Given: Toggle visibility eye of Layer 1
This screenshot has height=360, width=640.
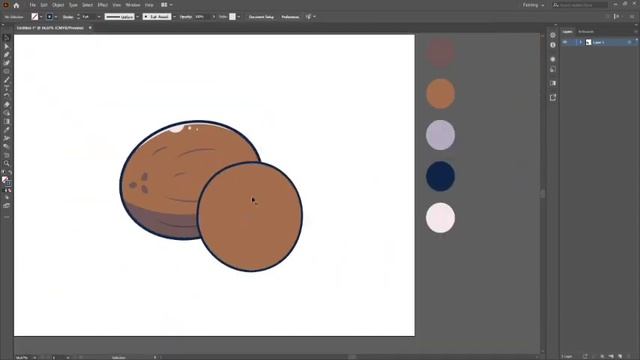Looking at the screenshot, I should click(x=565, y=42).
